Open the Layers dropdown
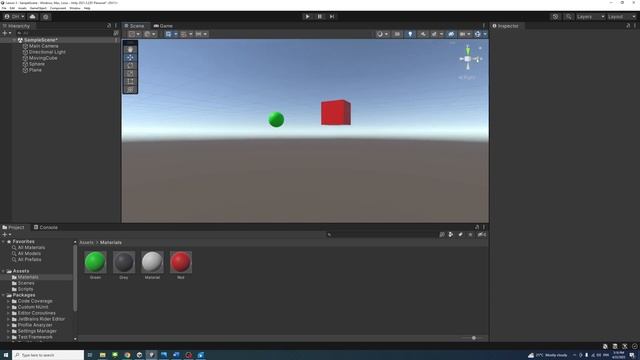The height and width of the screenshot is (360, 640). tap(590, 17)
